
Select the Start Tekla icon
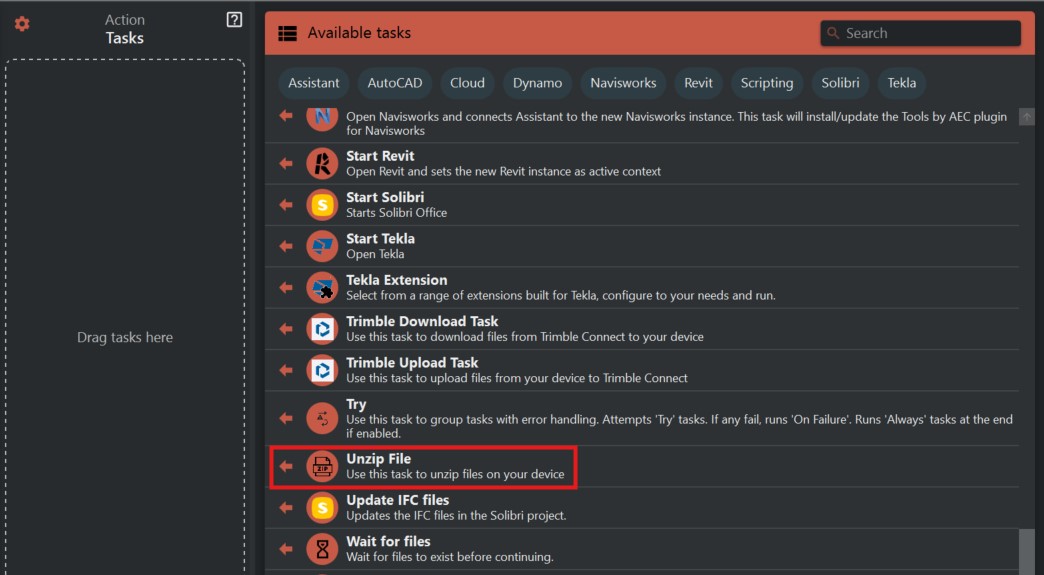[x=322, y=246]
